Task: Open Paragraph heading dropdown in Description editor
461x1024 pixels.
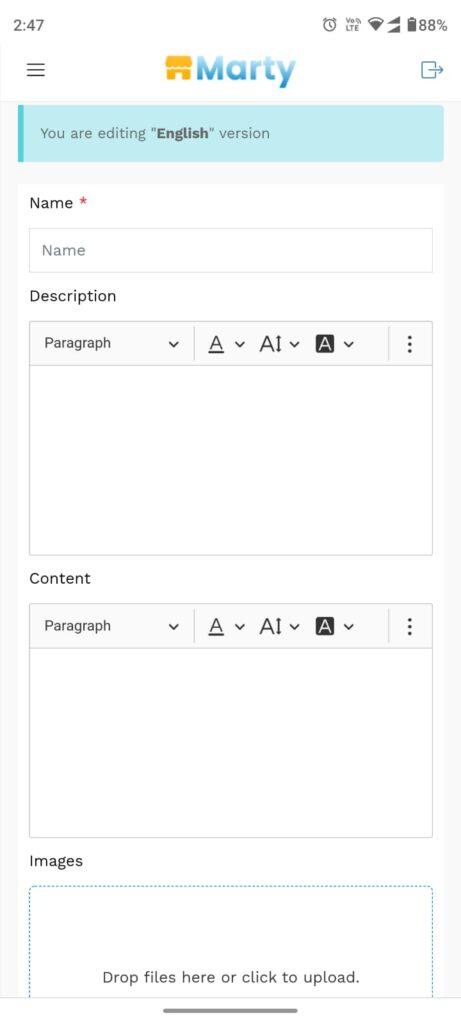Action: pos(112,344)
